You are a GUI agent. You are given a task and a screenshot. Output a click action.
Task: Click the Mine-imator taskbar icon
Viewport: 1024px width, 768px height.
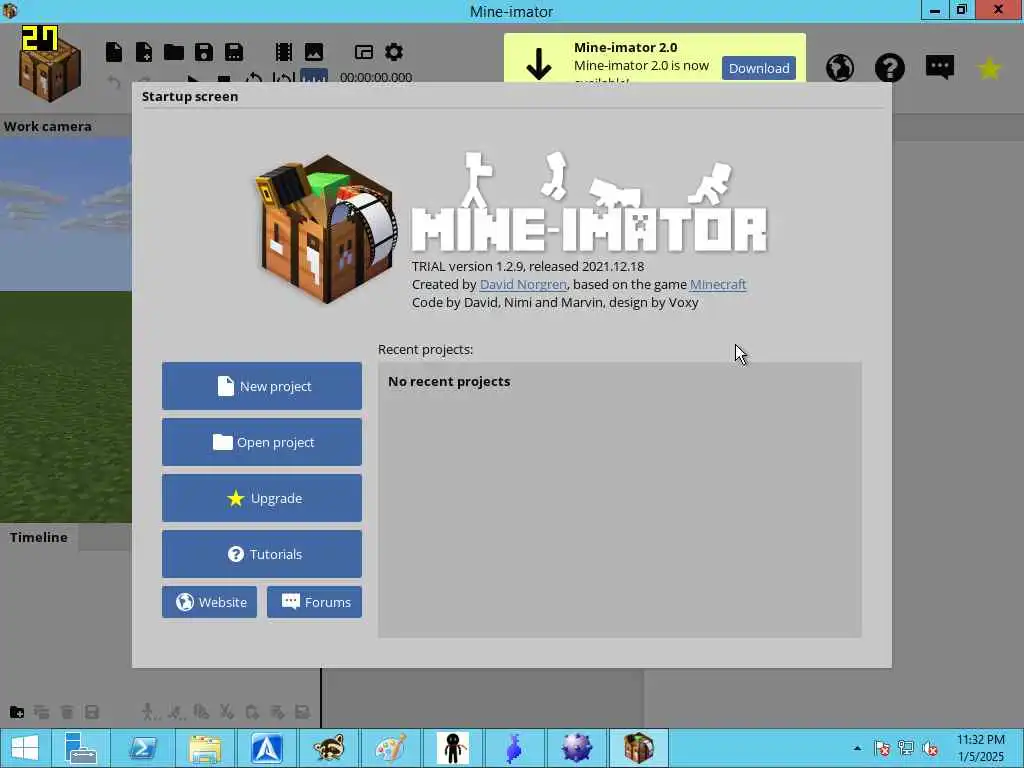coord(639,748)
